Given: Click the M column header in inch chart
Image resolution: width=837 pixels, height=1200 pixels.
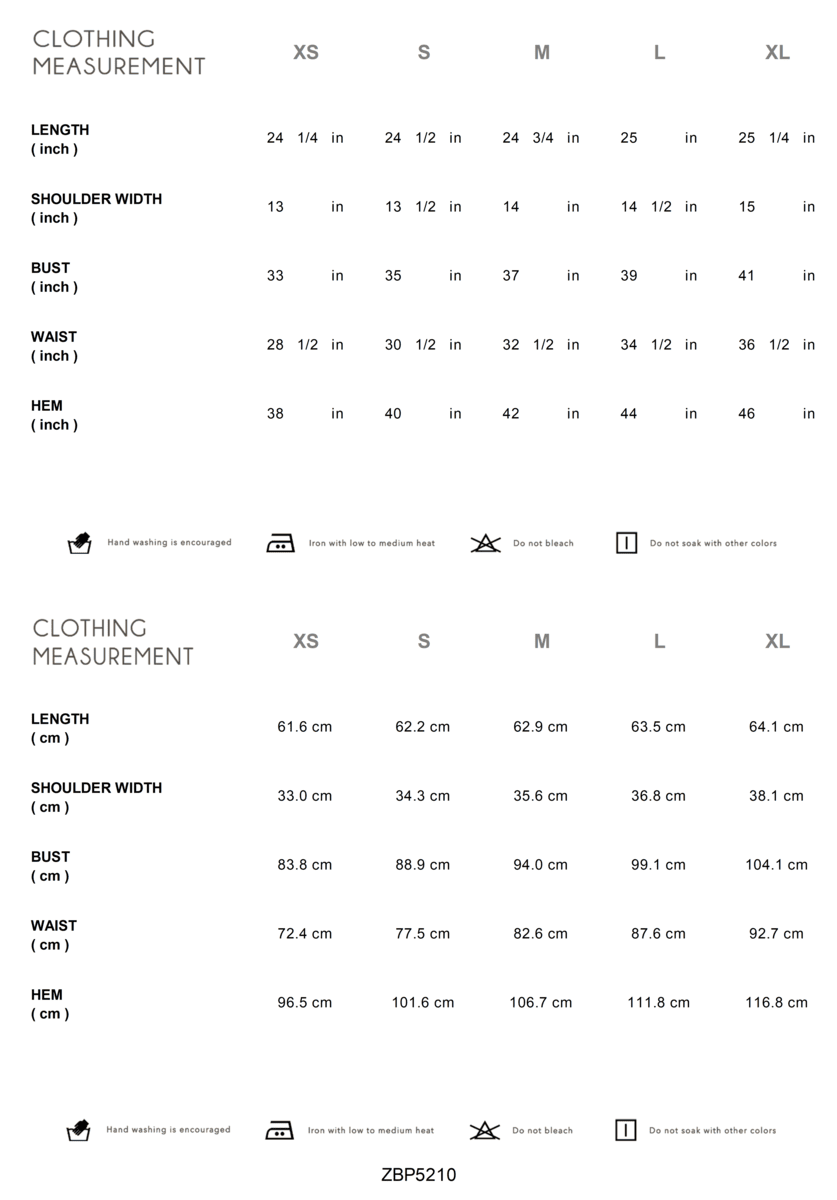Looking at the screenshot, I should point(542,52).
